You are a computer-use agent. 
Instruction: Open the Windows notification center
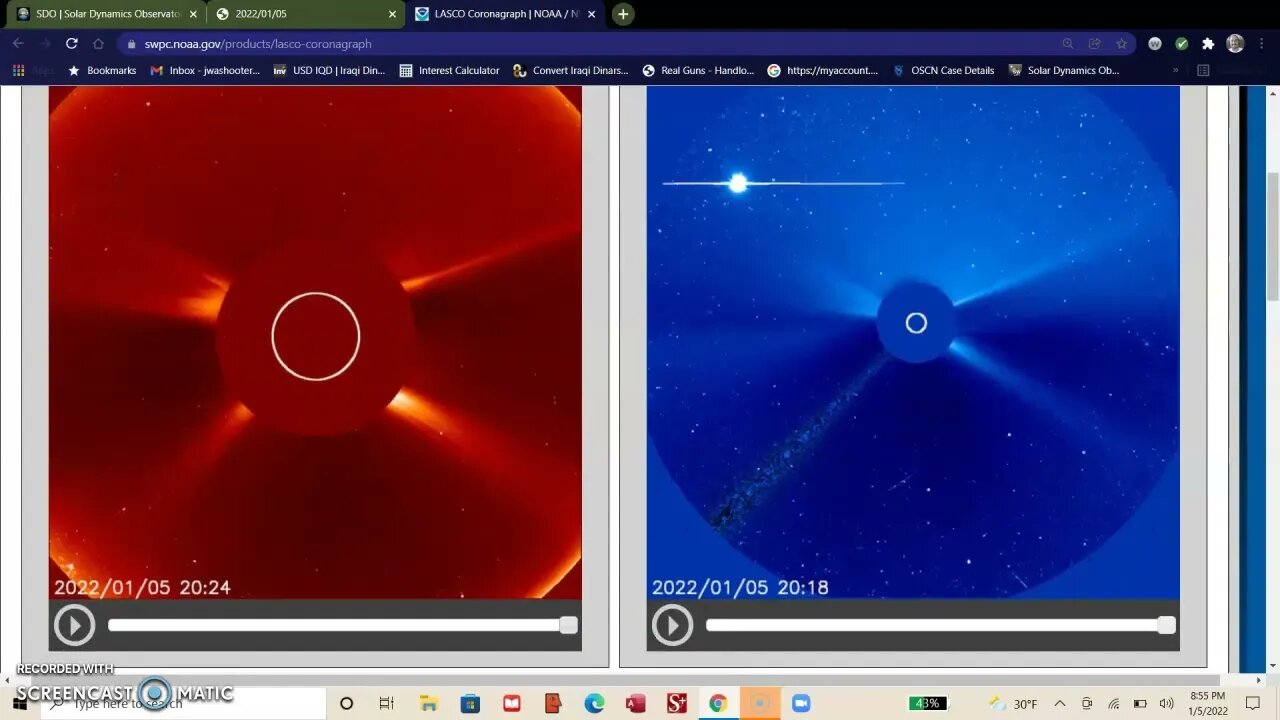point(1253,703)
